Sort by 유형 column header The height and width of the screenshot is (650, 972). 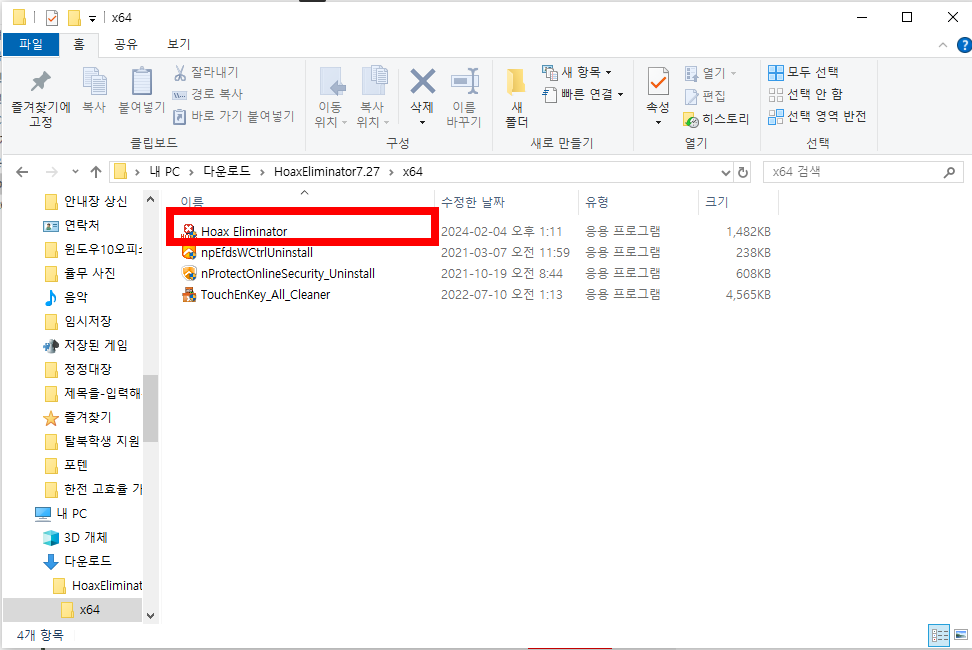[597, 202]
